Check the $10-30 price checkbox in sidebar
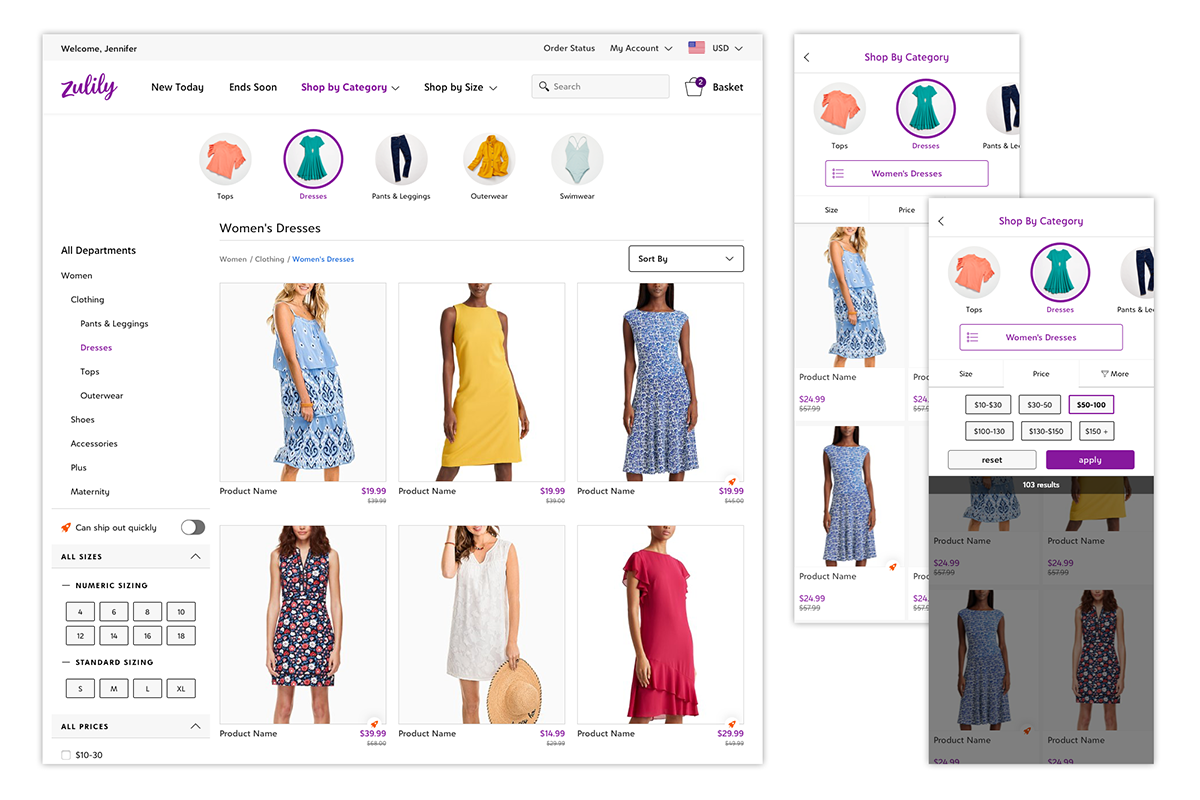Viewport: 1200px width, 800px height. [x=66, y=755]
